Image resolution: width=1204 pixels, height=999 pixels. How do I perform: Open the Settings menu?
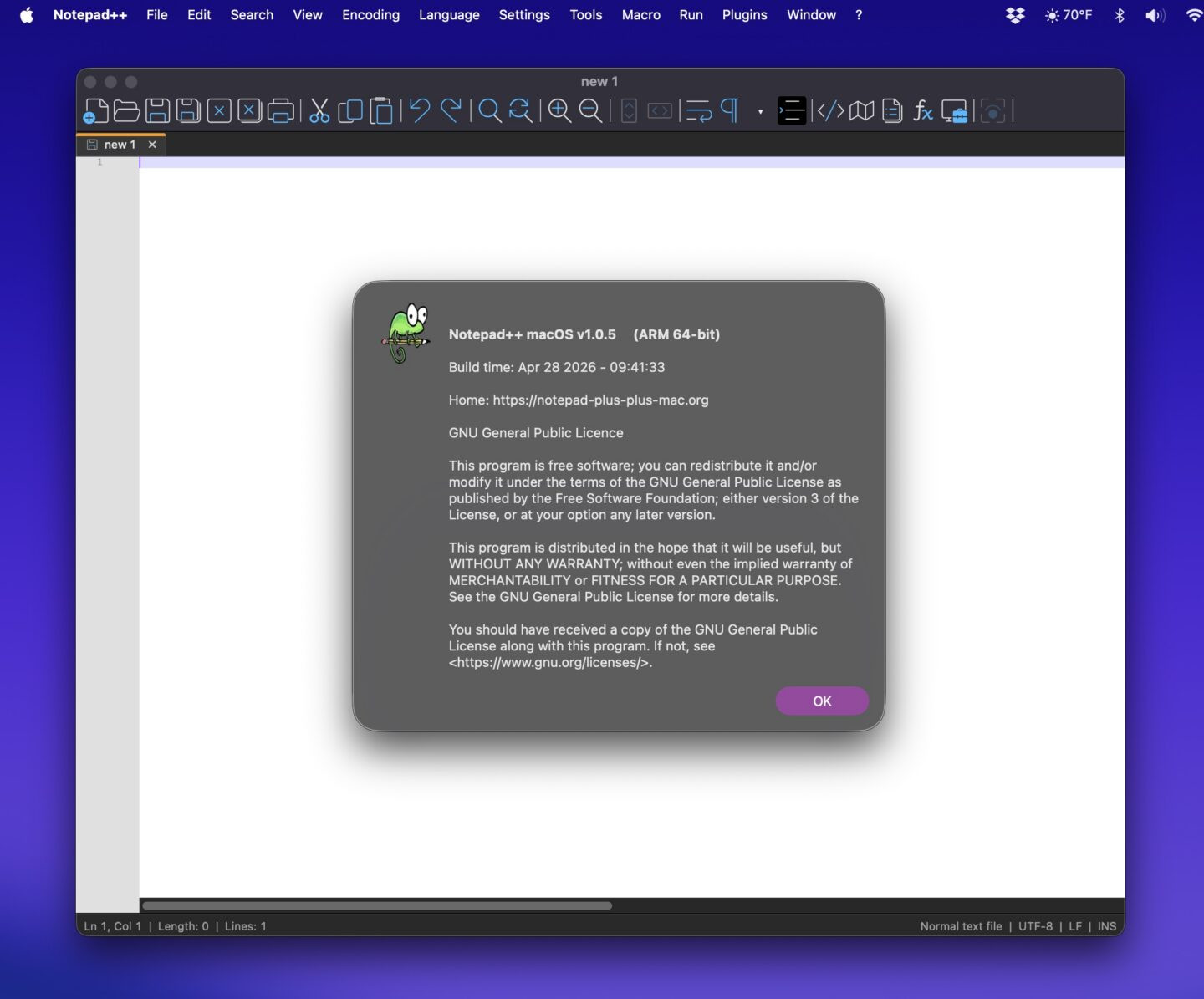pos(524,15)
